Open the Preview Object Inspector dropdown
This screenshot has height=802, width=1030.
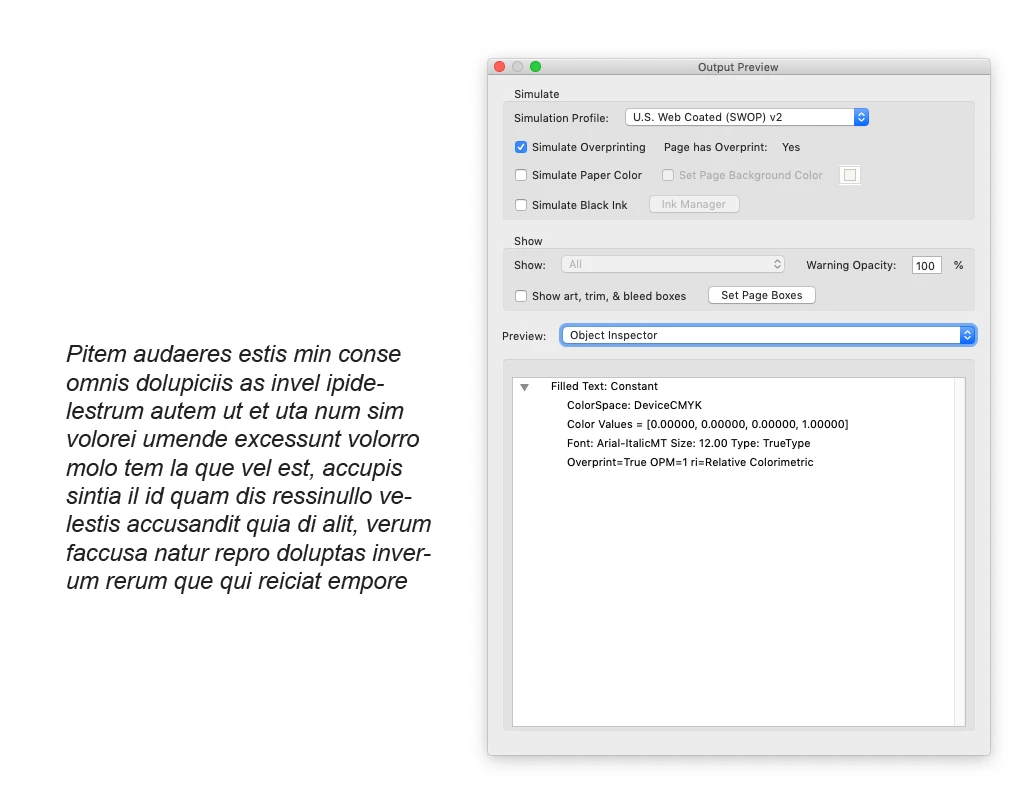click(x=768, y=335)
